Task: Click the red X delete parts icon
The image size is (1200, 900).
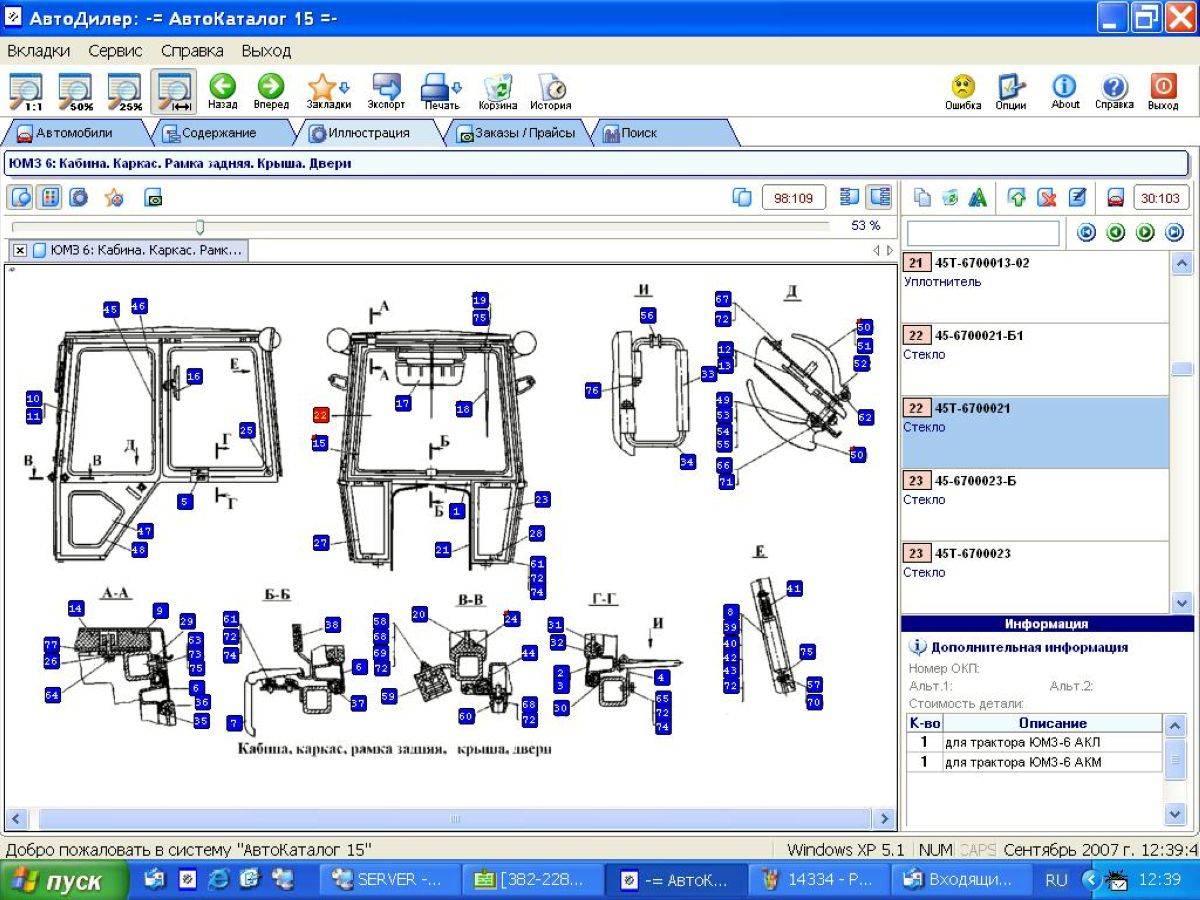Action: (x=1047, y=197)
